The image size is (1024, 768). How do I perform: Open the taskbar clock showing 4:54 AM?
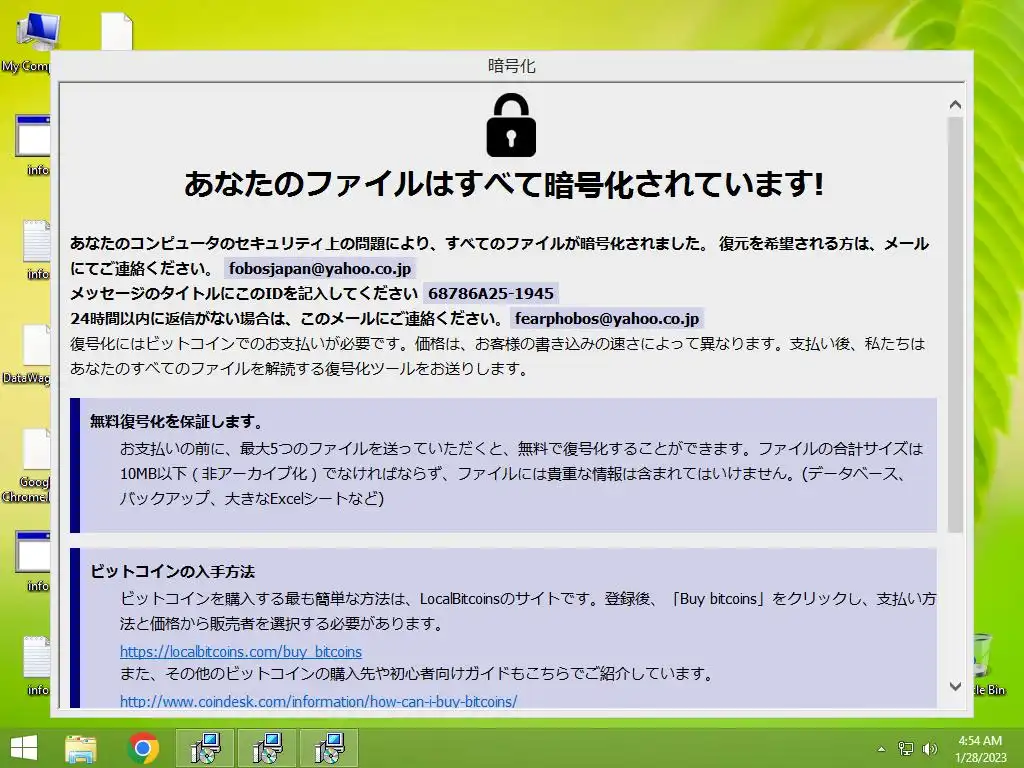point(980,748)
